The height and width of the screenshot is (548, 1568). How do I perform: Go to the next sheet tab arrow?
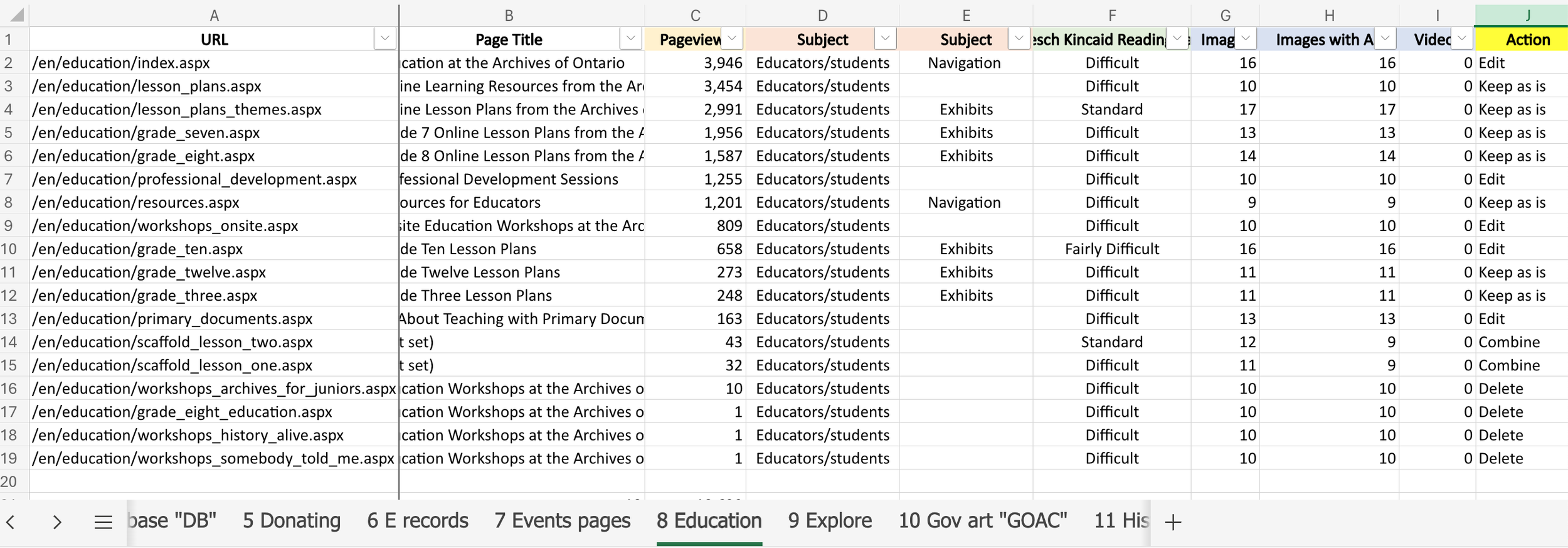(57, 522)
